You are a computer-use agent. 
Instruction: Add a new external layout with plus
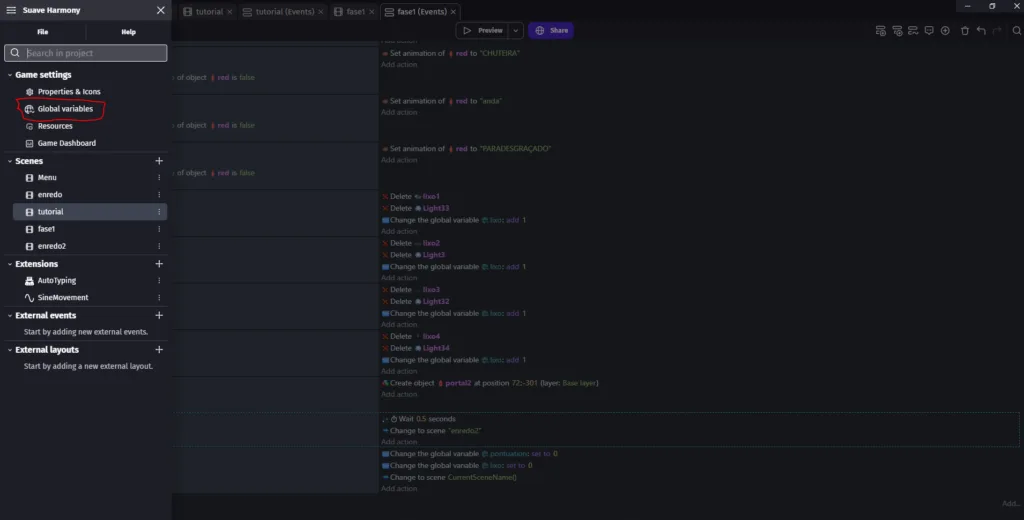pyautogui.click(x=159, y=350)
